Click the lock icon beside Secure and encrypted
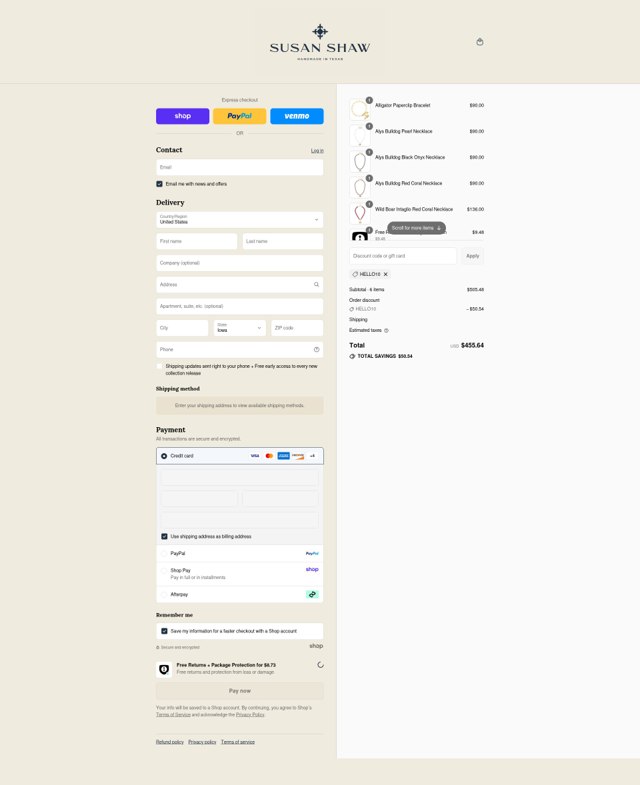This screenshot has width=640, height=785. 158,647
